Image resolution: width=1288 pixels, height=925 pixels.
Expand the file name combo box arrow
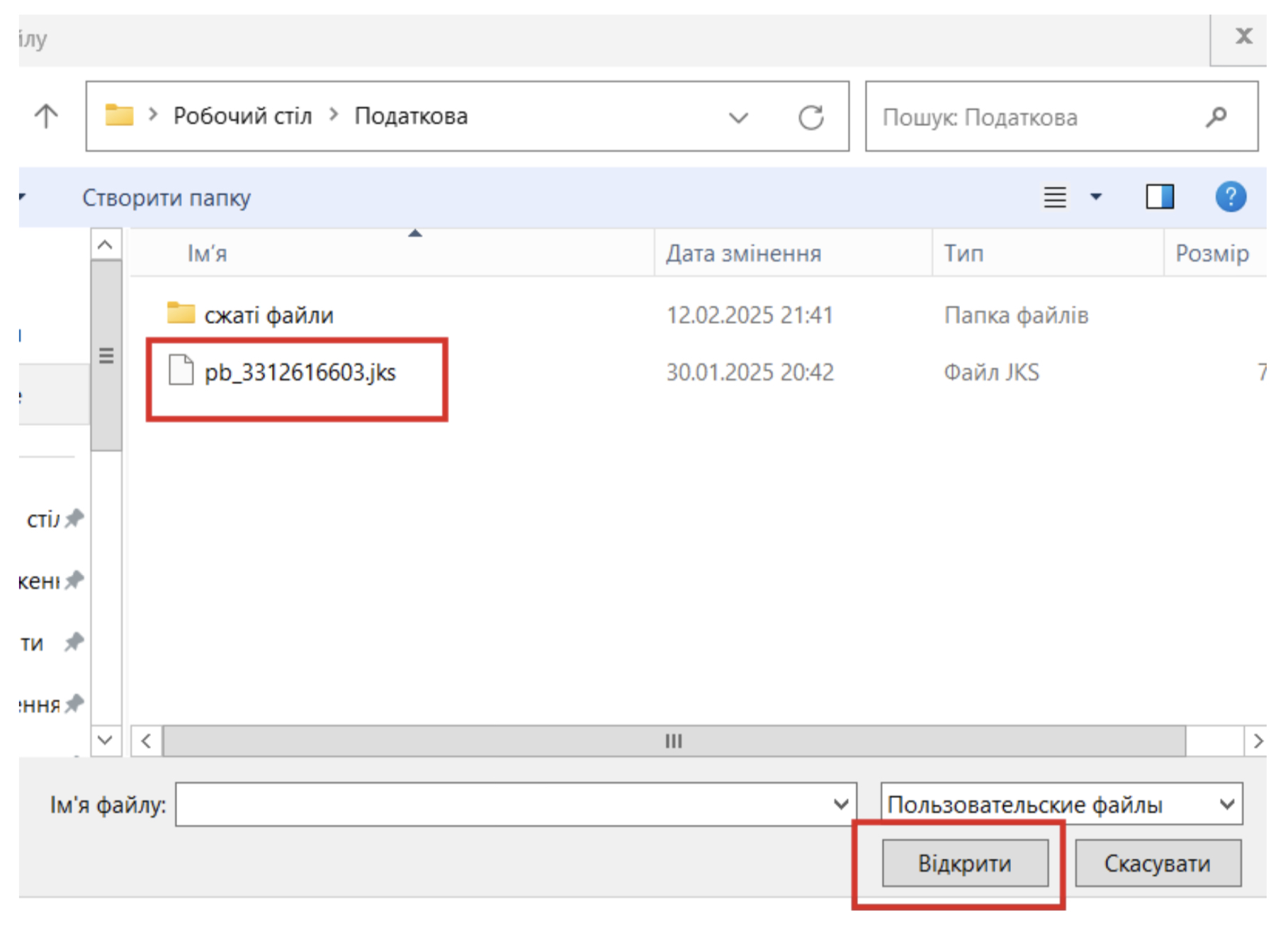click(841, 805)
